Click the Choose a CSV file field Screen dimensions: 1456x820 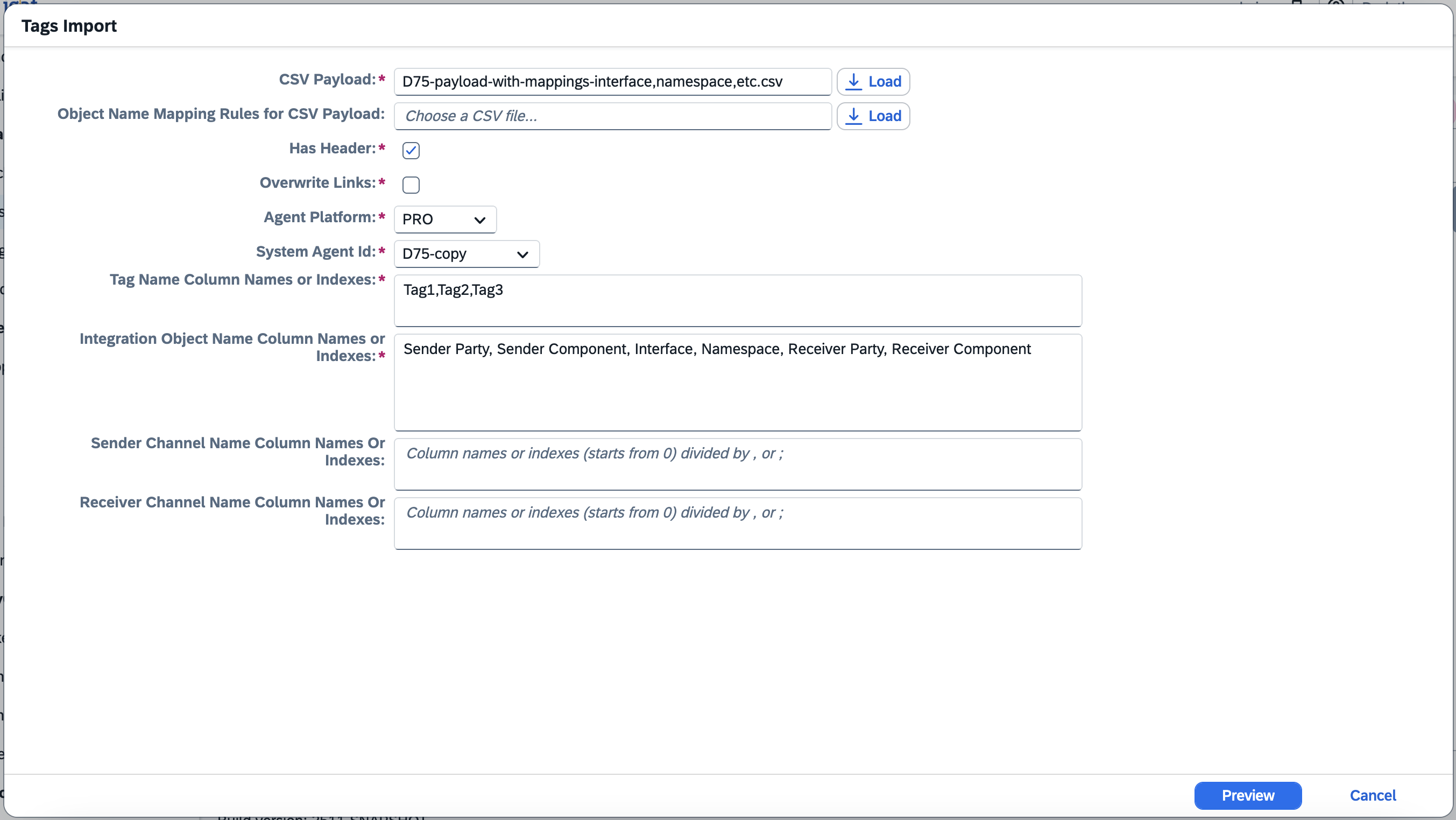pos(612,116)
